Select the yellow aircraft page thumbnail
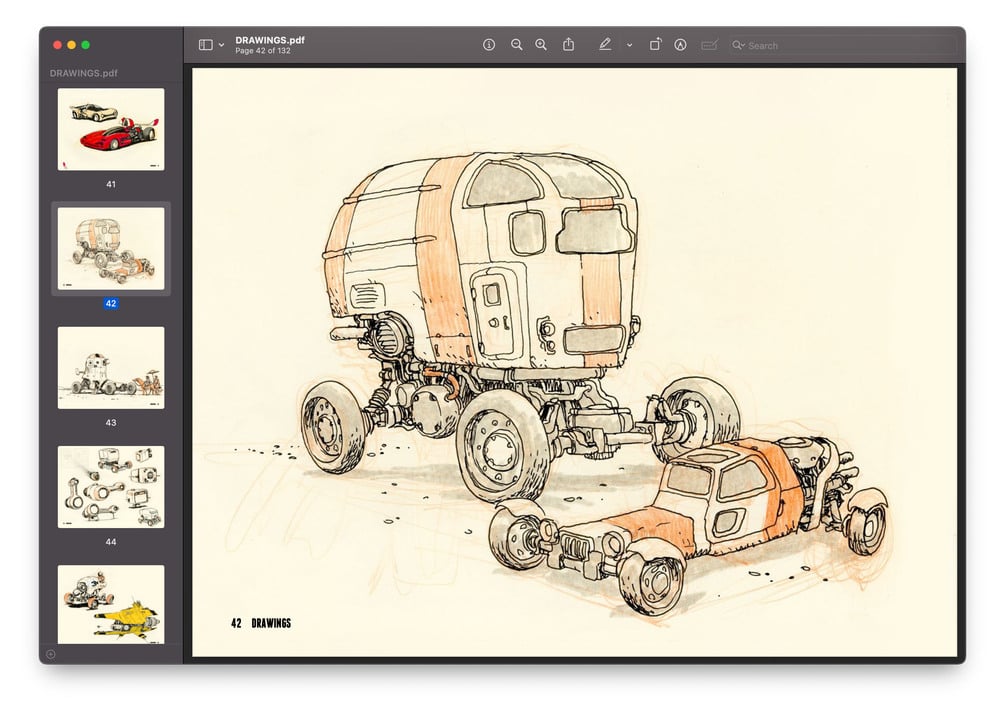The height and width of the screenshot is (716, 1005). tap(111, 604)
